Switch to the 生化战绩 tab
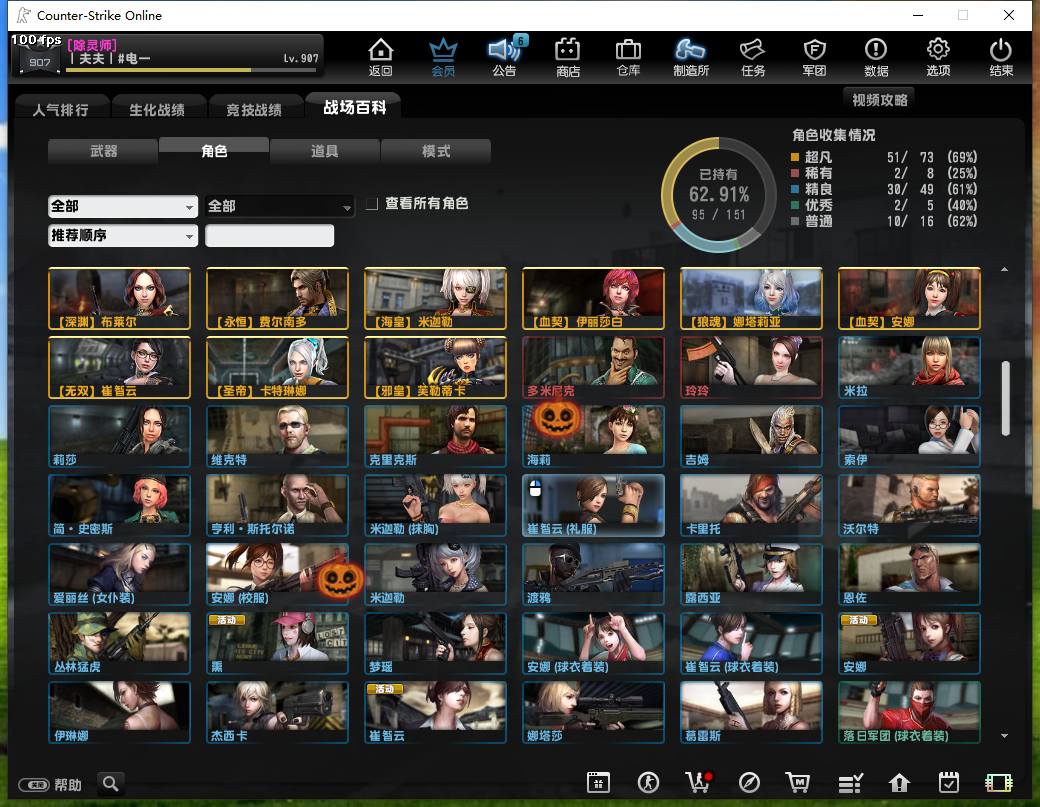 point(157,109)
